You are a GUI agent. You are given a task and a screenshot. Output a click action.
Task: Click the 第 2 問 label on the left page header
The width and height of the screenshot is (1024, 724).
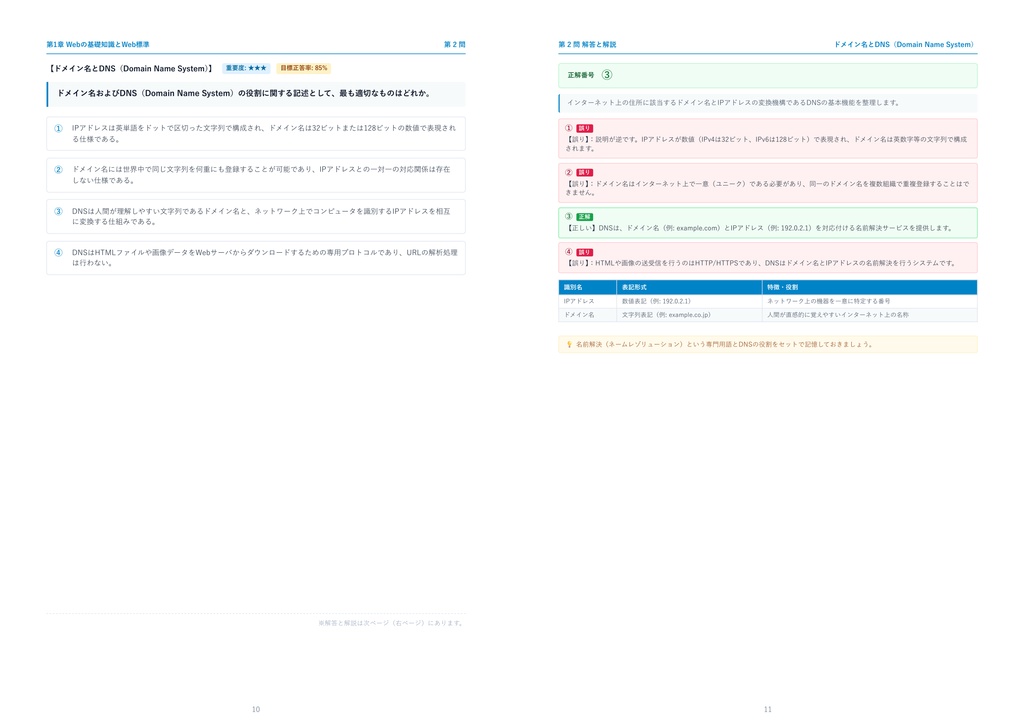pos(455,44)
